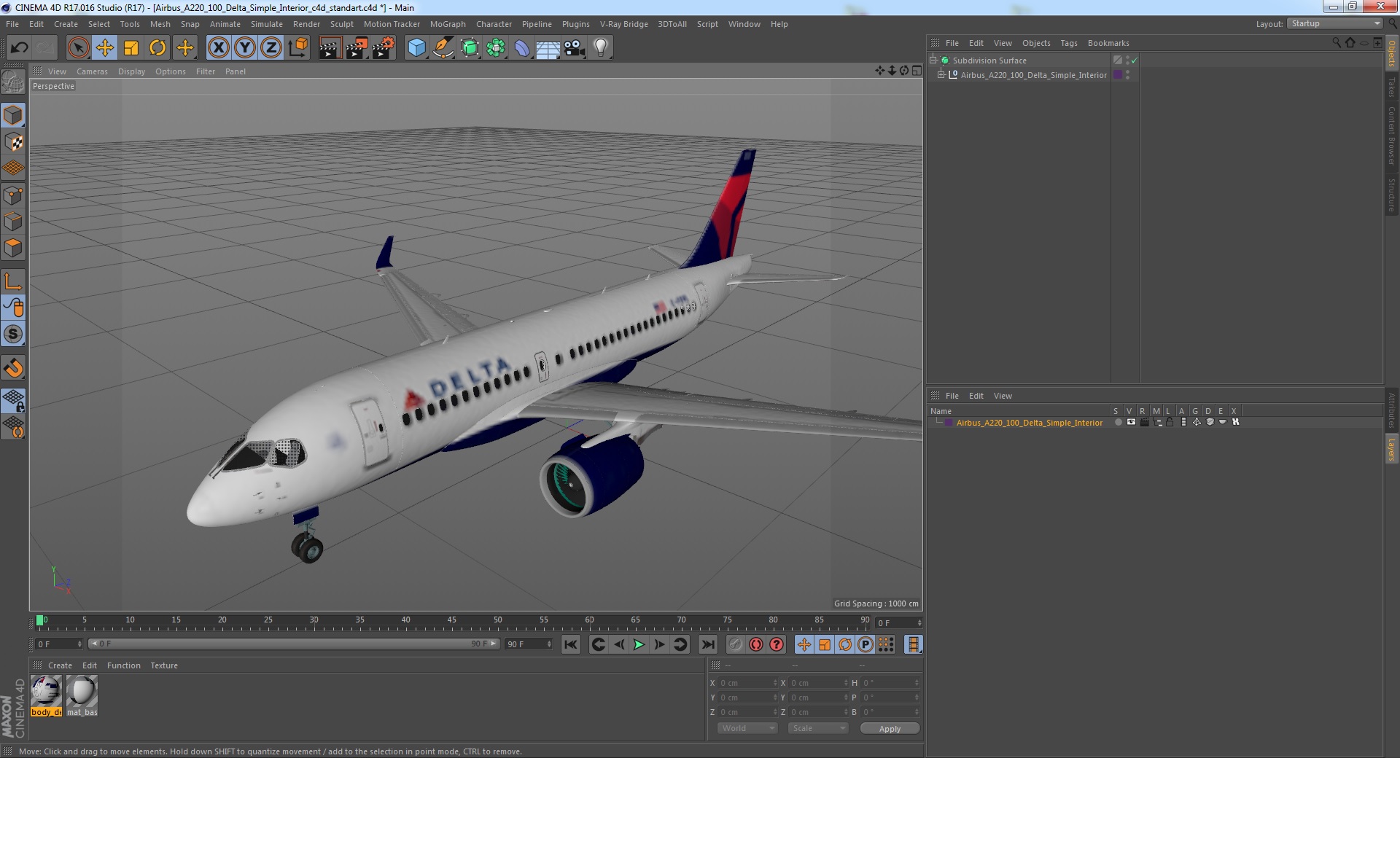Click Airbus layer purple color swatch
Image resolution: width=1400 pixels, height=844 pixels.
949,423
